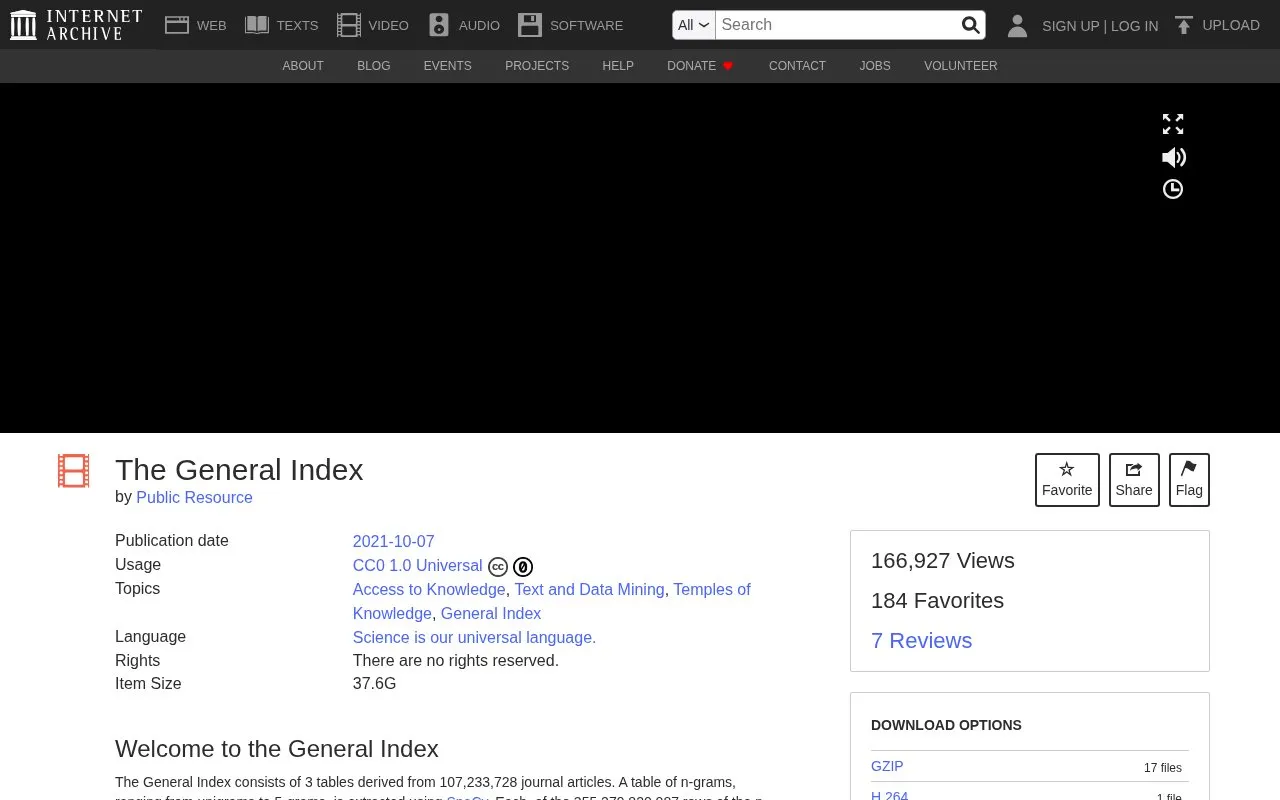
Task: Click There are no rights reserved text
Action: [x=455, y=661]
